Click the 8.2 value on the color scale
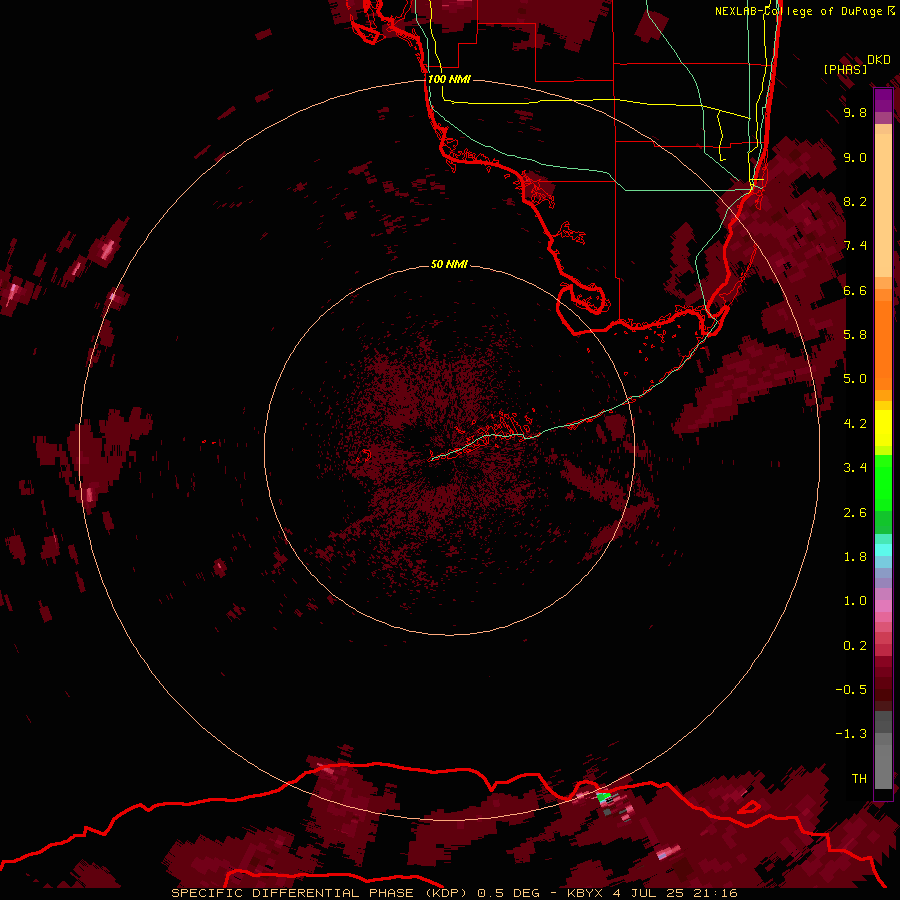This screenshot has height=900, width=900. point(855,201)
